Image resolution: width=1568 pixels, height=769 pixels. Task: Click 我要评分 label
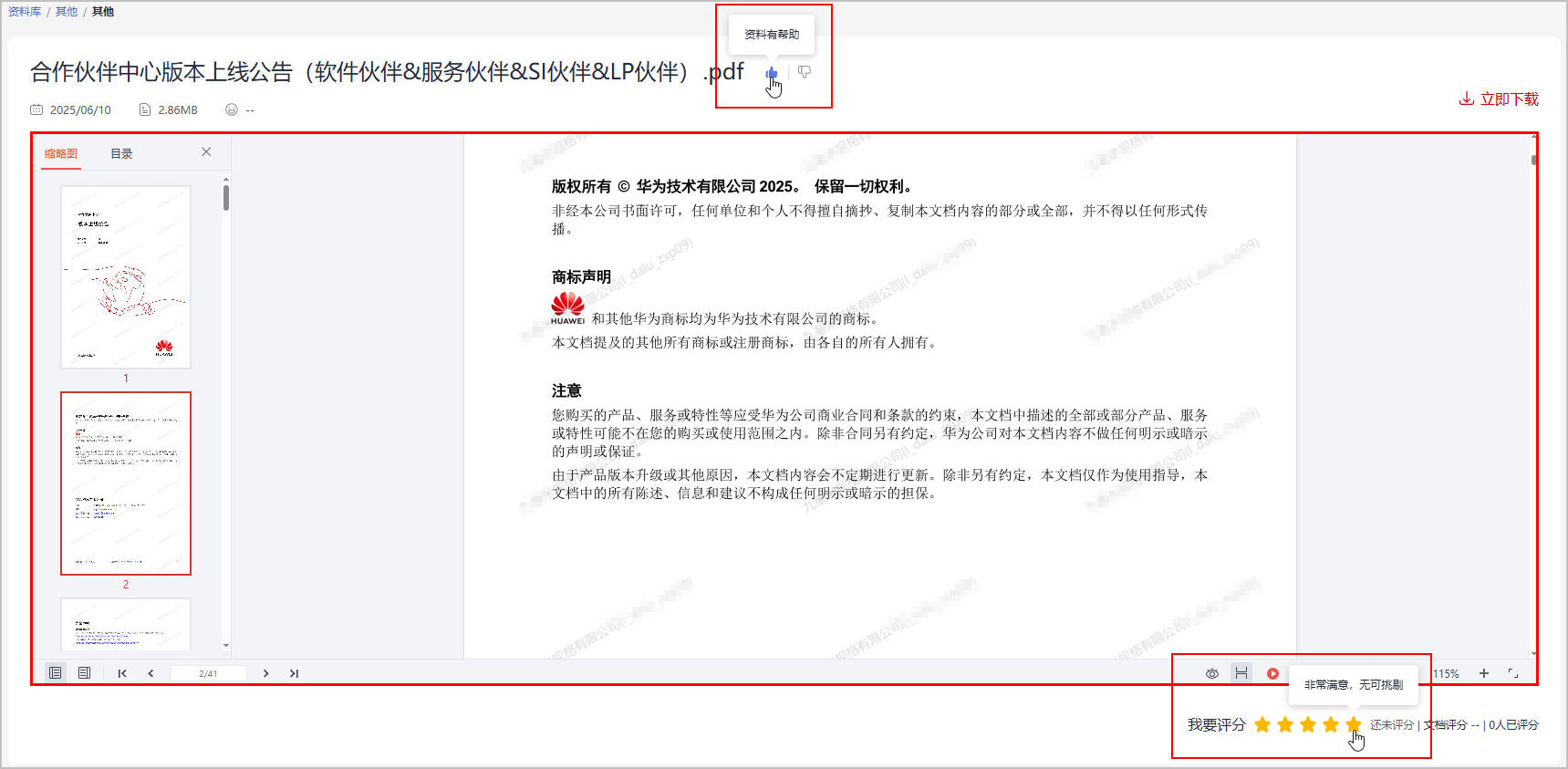pyautogui.click(x=1216, y=725)
